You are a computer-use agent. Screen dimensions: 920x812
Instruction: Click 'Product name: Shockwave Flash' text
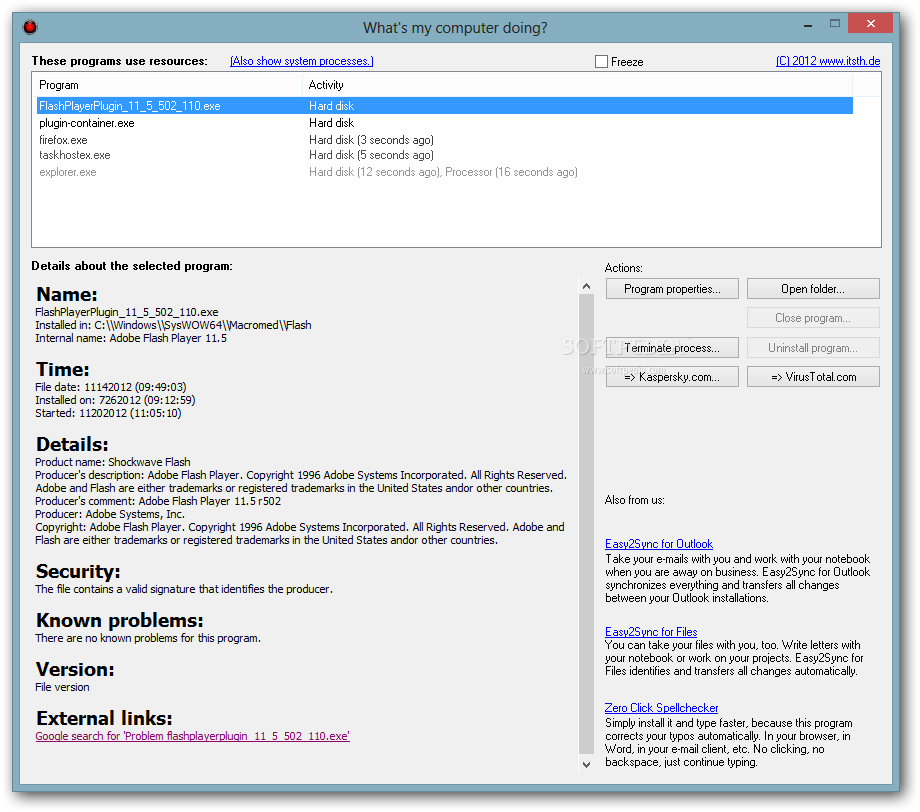[113, 462]
